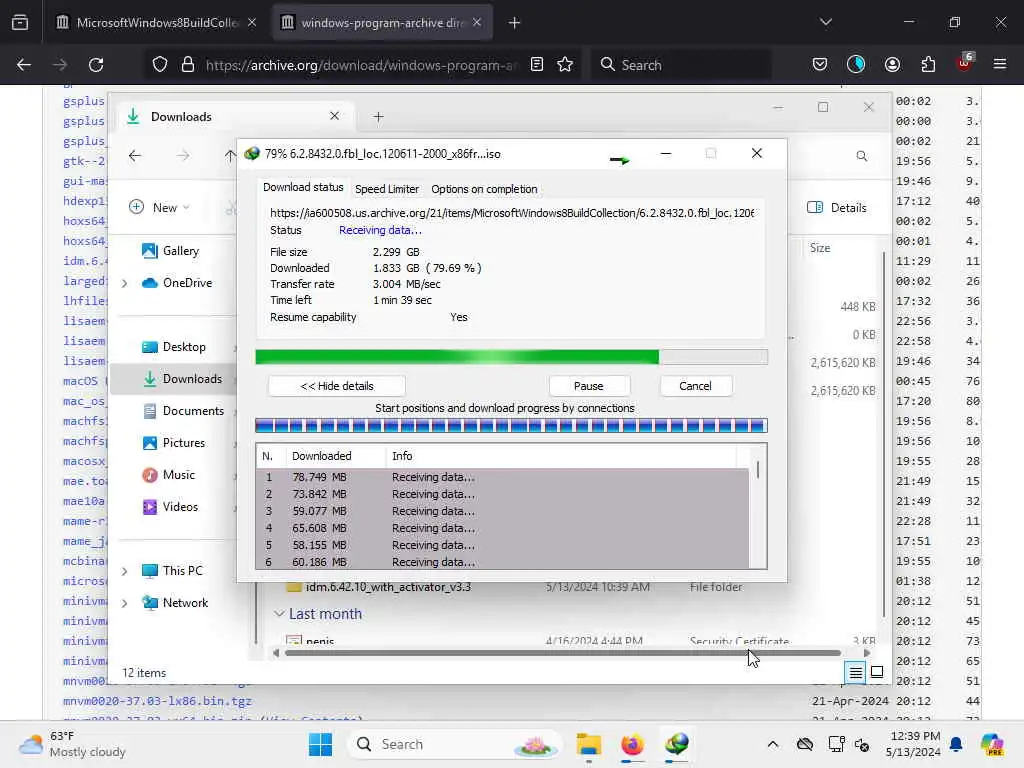Viewport: 1024px width, 768px height.
Task: Open Firefox View icon at tab strip start
Action: (x=20, y=23)
